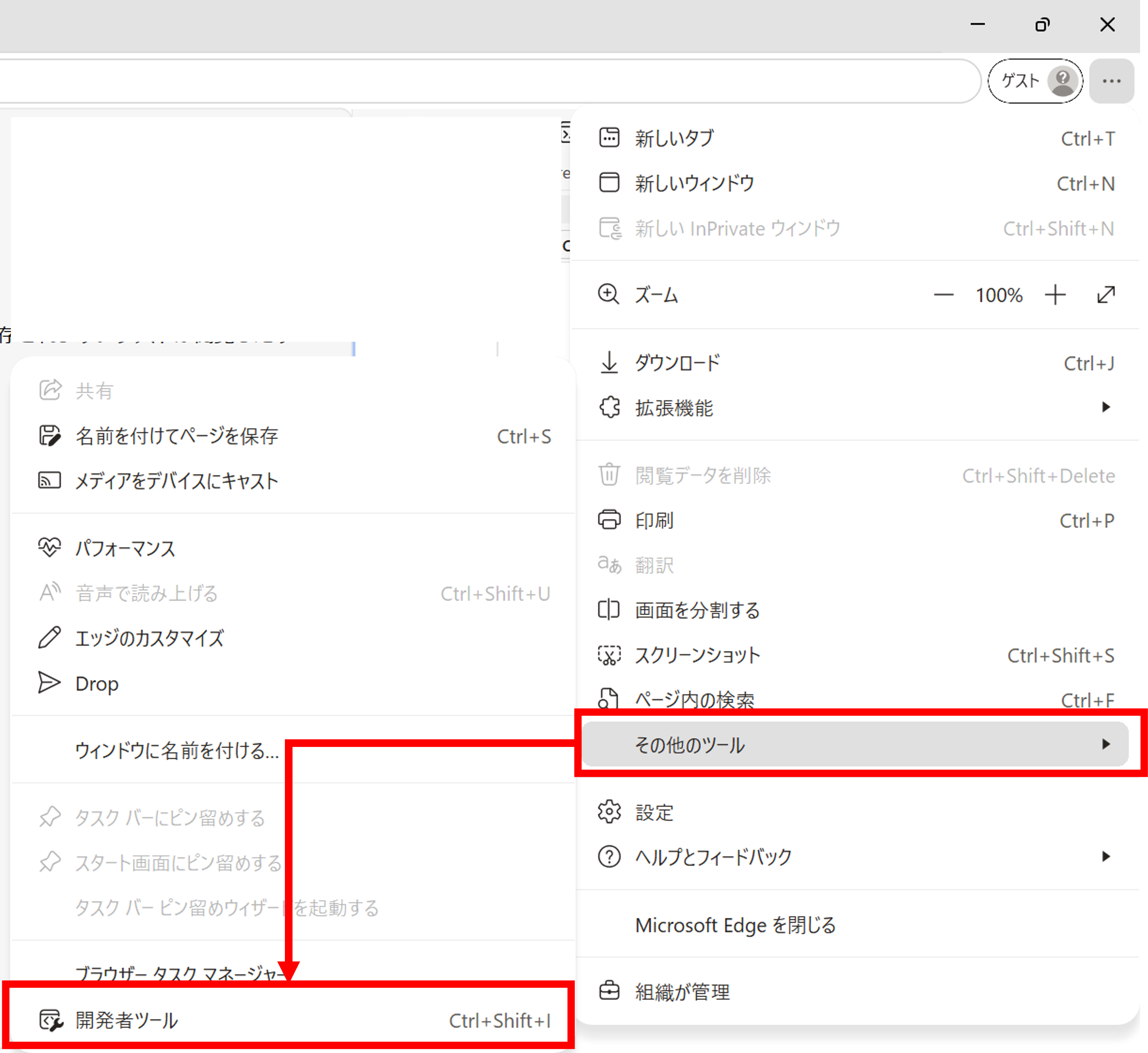Click the ゲスト profile button
The image size is (1148, 1053).
click(1035, 81)
